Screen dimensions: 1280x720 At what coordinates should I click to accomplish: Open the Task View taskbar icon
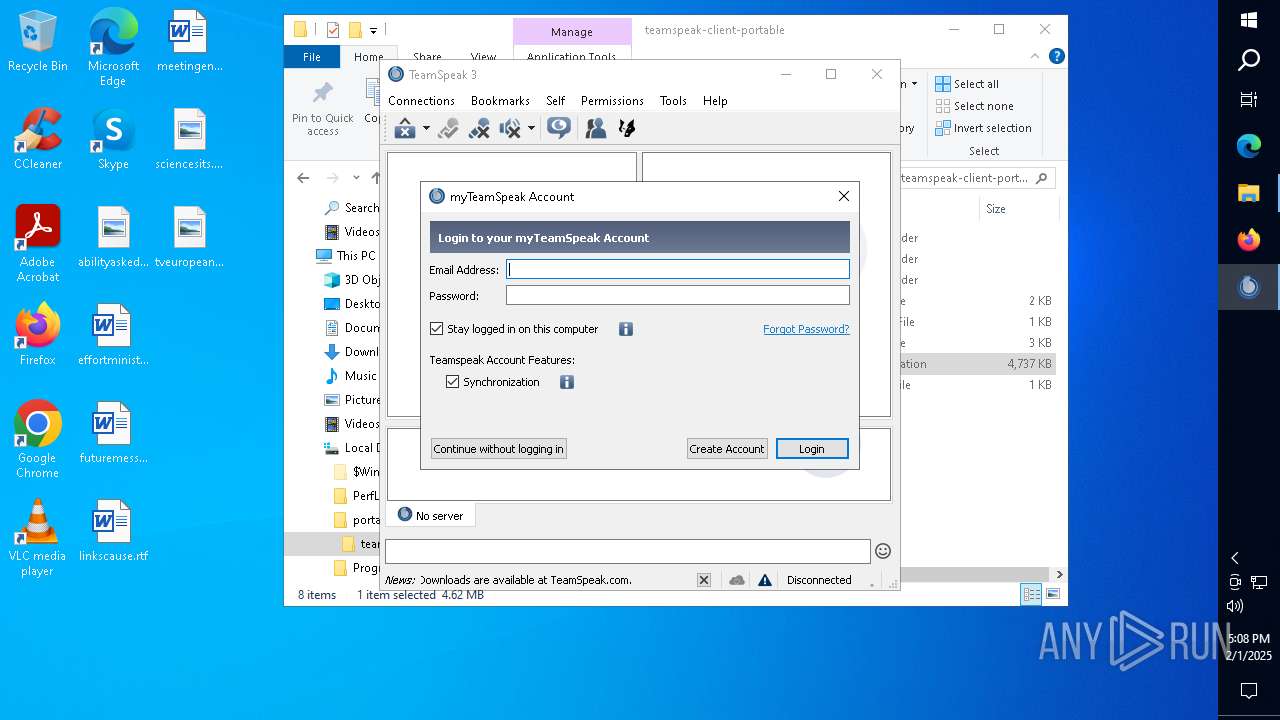(1249, 100)
